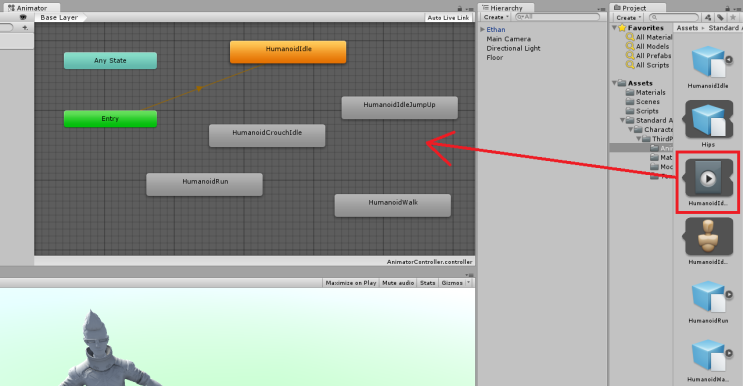This screenshot has width=743, height=386.
Task: Select the Mod… folder under ThirdPerson
Action: (661, 167)
